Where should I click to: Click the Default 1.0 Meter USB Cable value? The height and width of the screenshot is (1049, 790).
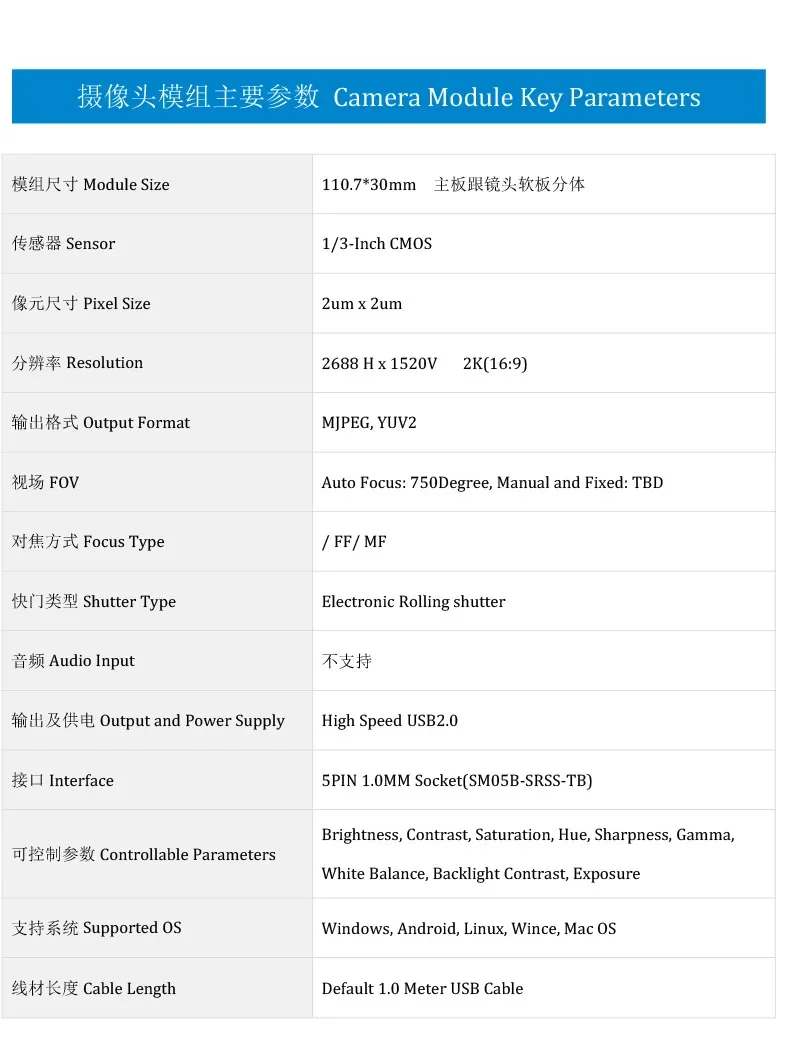pos(422,989)
